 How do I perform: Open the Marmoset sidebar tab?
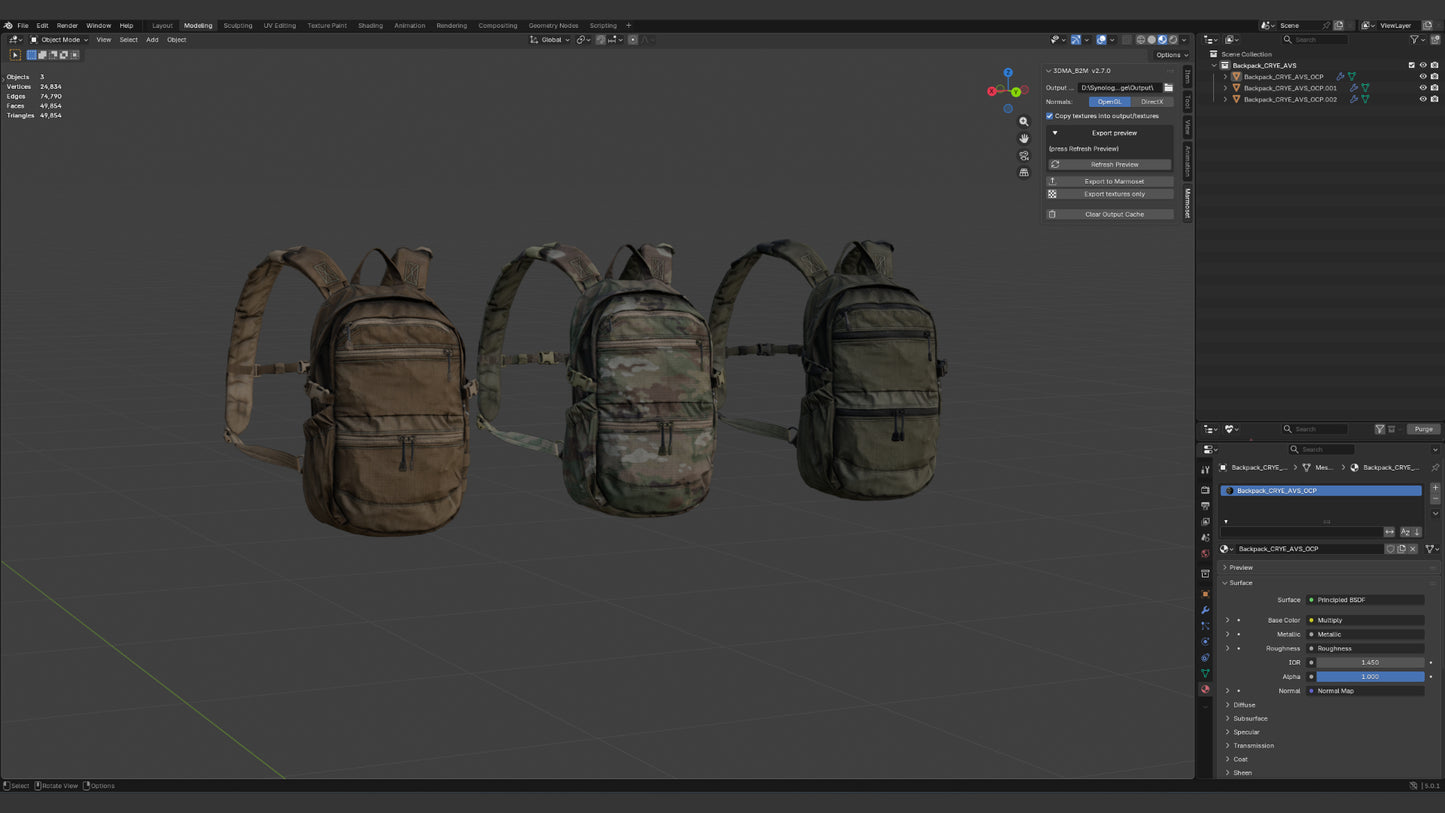pyautogui.click(x=1188, y=203)
